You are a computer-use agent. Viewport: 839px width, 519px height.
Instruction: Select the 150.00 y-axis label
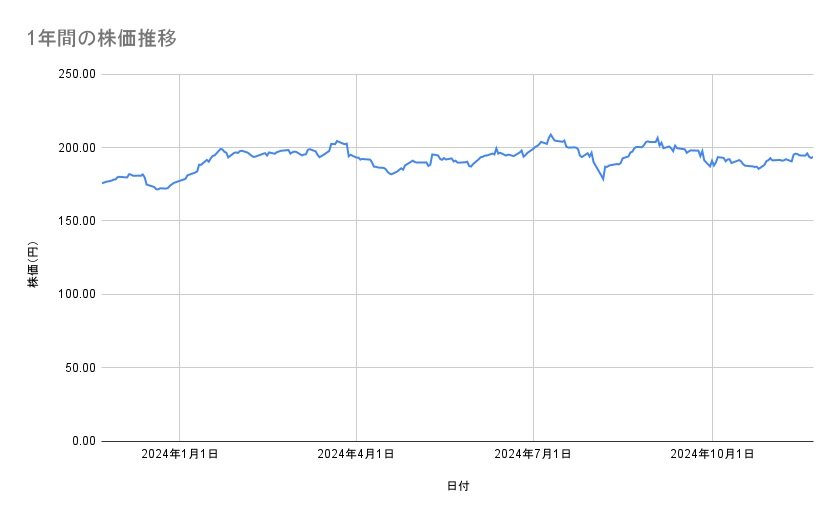pyautogui.click(x=76, y=221)
